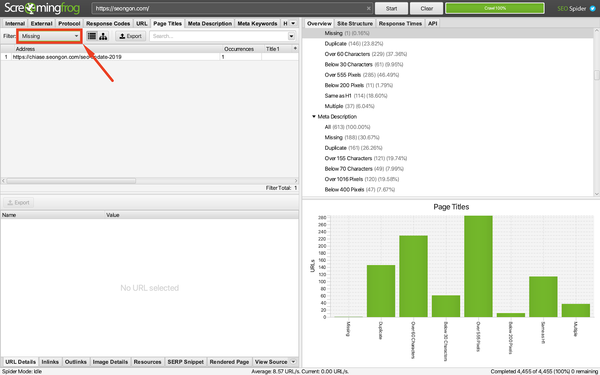
Task: Add a column with the plus icon
Action: [x=295, y=49]
